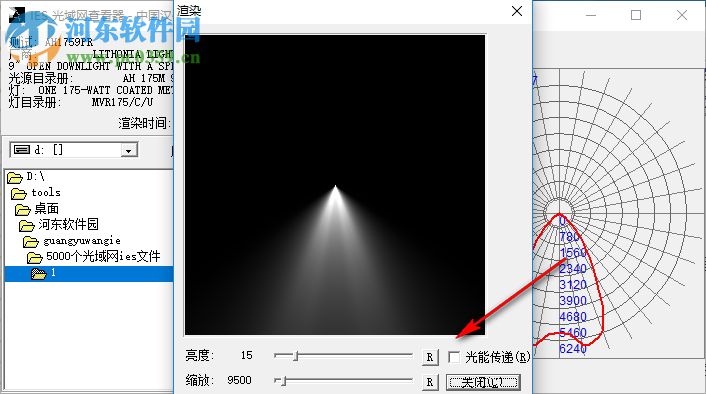Click the zoom value 9500
The height and width of the screenshot is (394, 706).
click(x=239, y=380)
